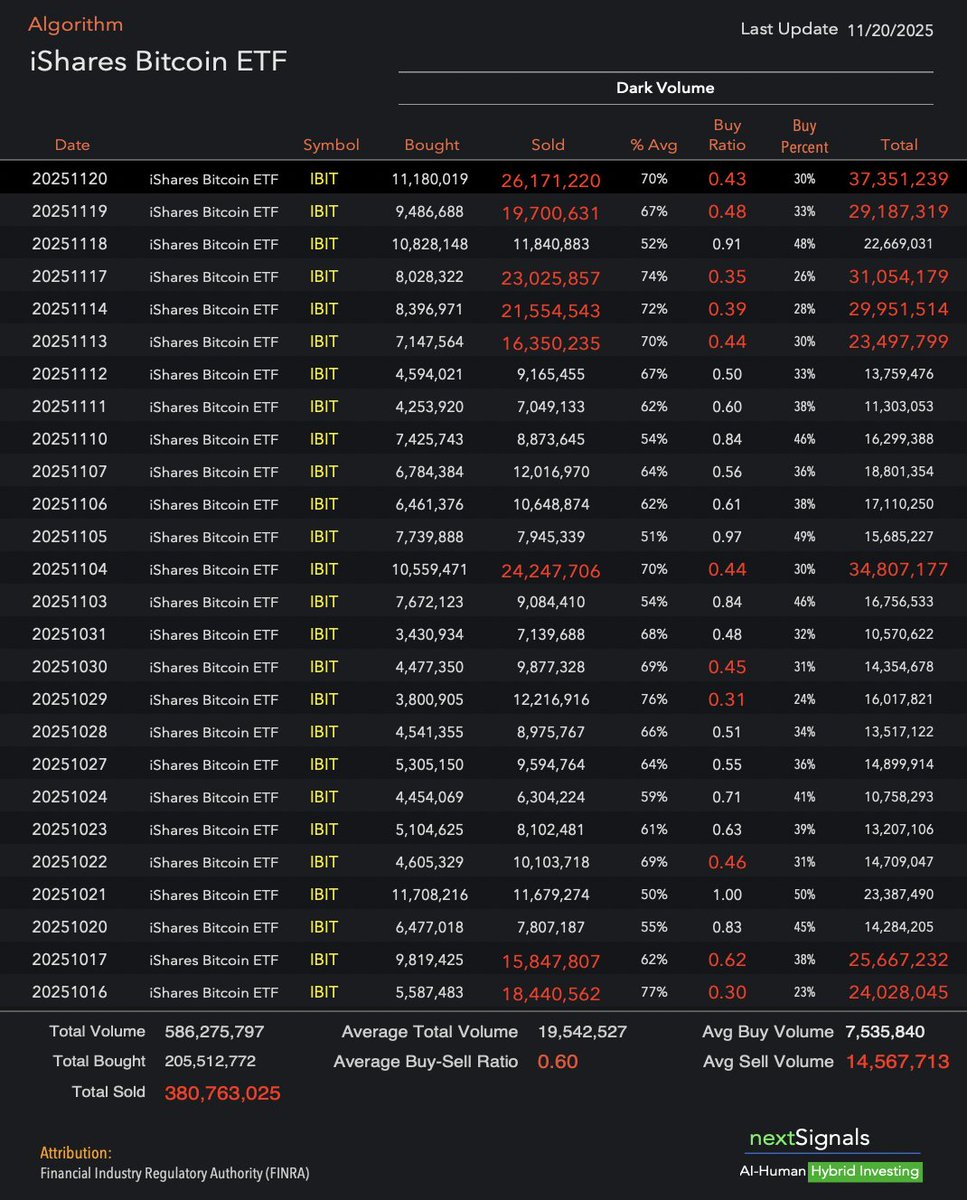This screenshot has width=967, height=1200.
Task: Select the date cell 20251107
Action: coord(70,472)
